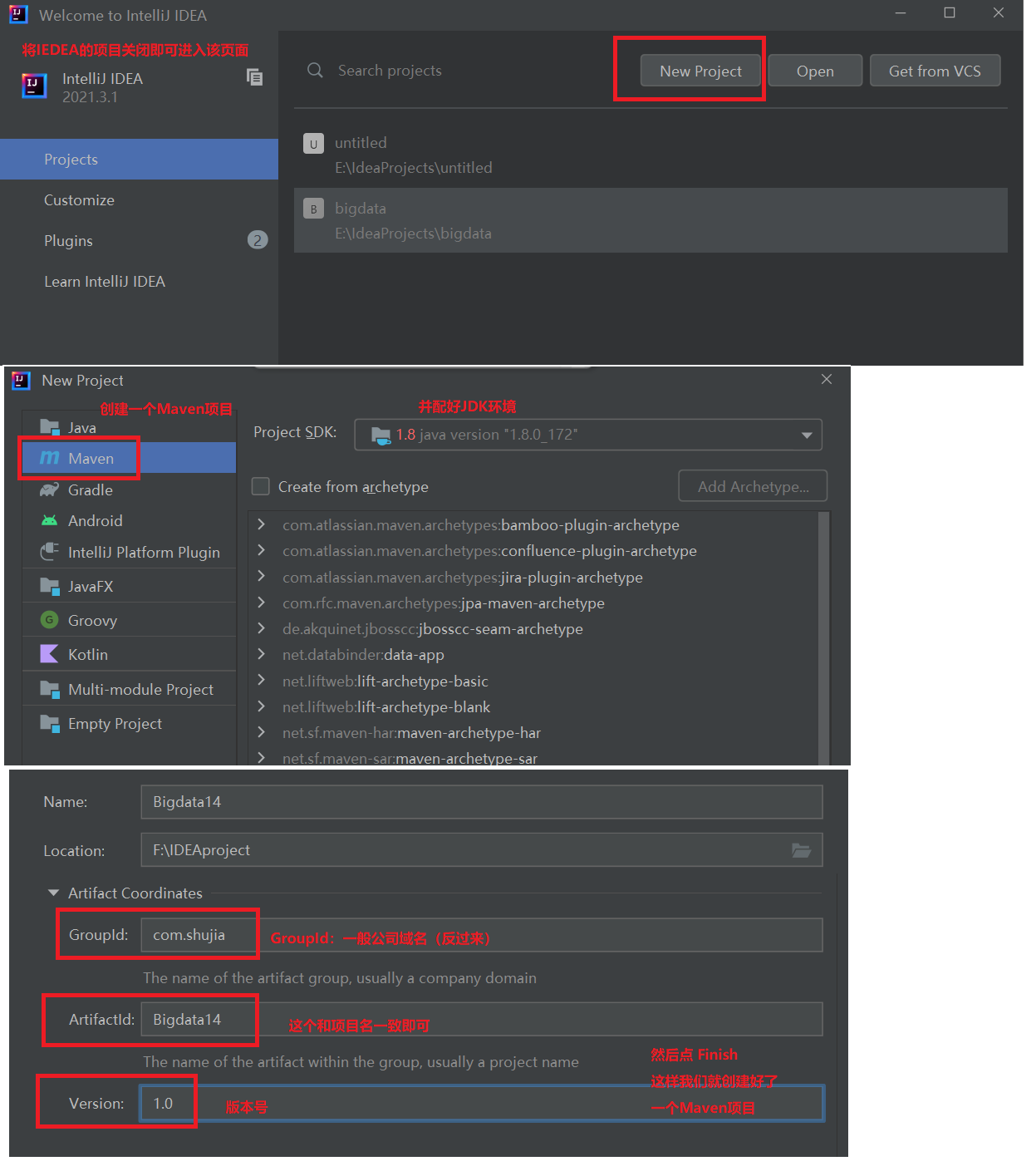Click the IntelliJ Platform Plugin icon
Image resolution: width=1036 pixels, height=1171 pixels.
click(x=50, y=552)
